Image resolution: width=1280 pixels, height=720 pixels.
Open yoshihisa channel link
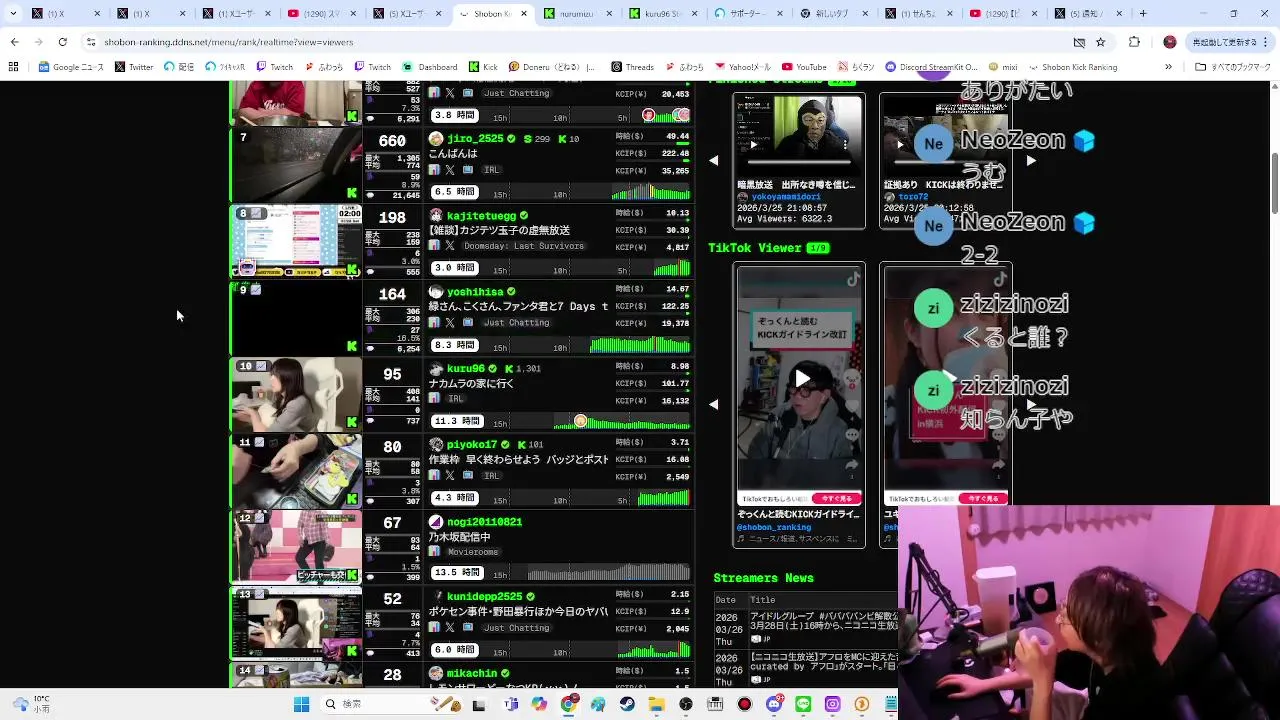tap(475, 292)
